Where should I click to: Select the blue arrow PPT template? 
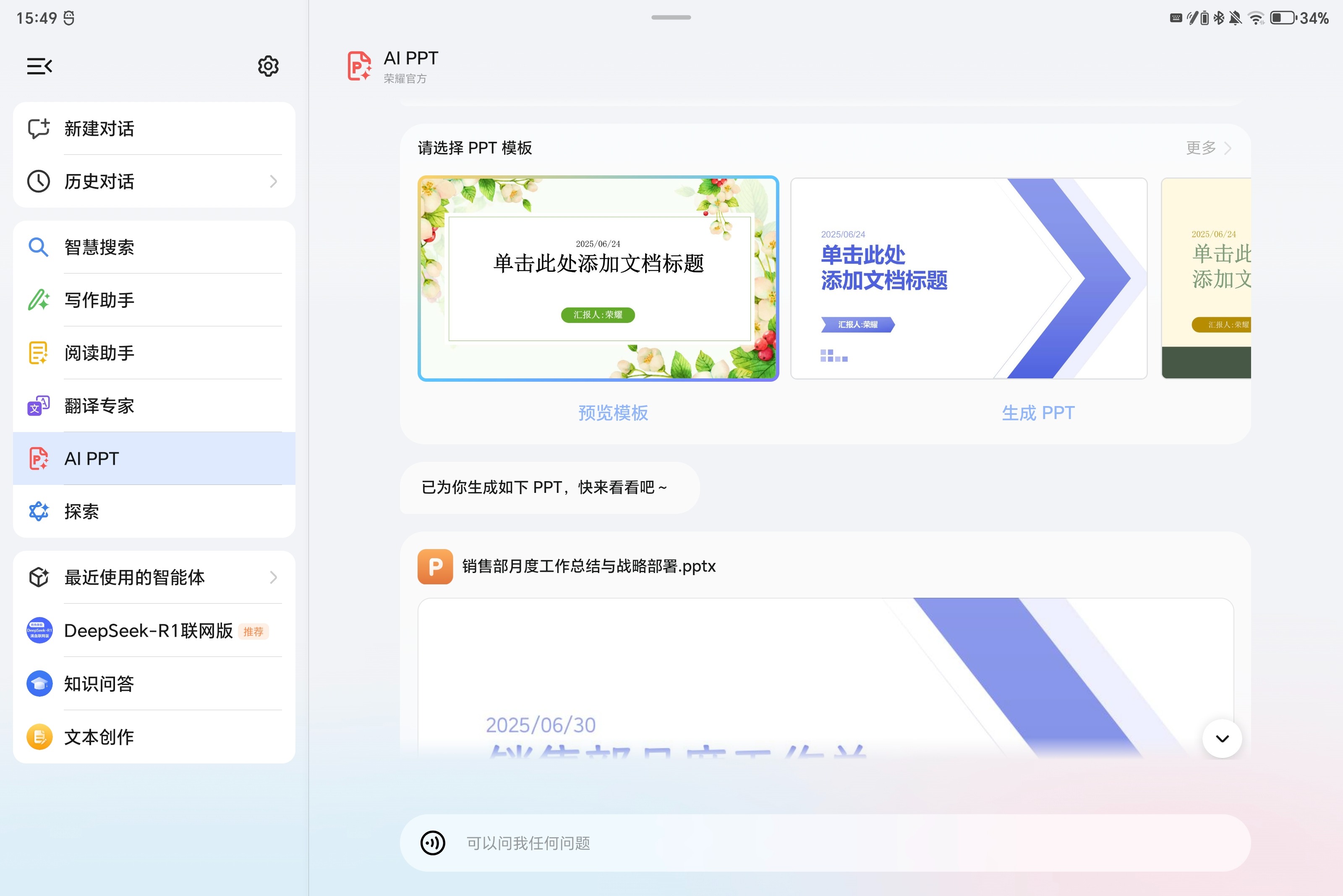pyautogui.click(x=969, y=278)
